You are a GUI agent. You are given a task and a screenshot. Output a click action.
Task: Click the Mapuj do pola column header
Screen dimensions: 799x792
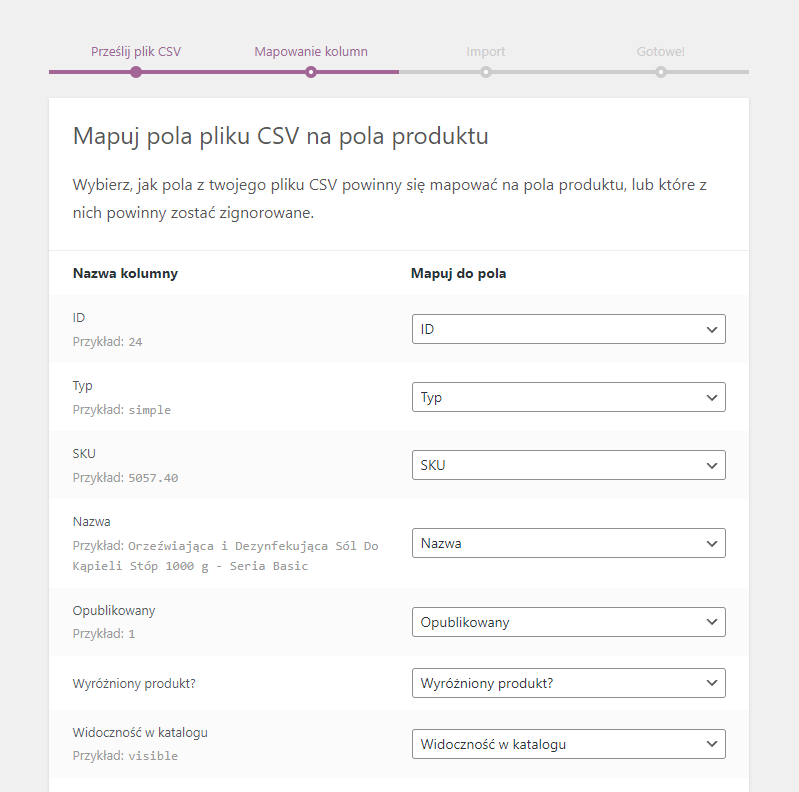tap(458, 274)
